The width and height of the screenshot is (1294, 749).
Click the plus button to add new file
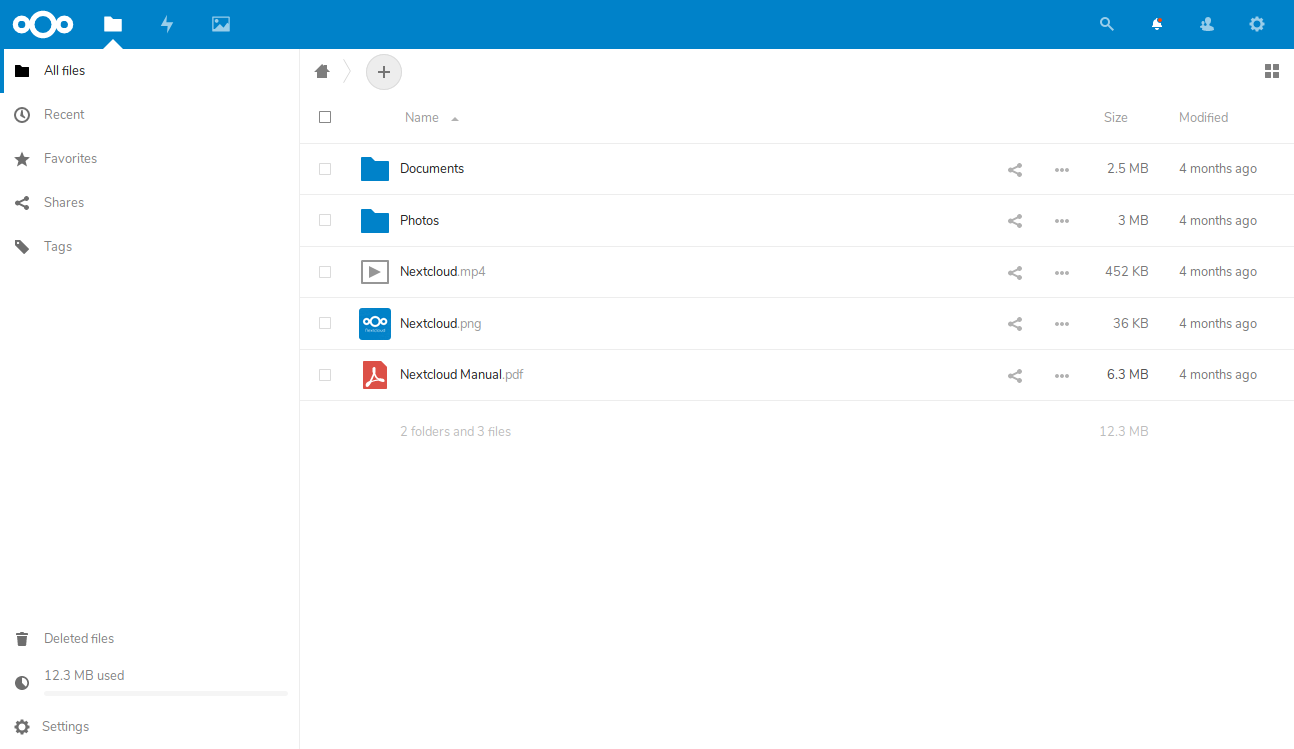[384, 72]
